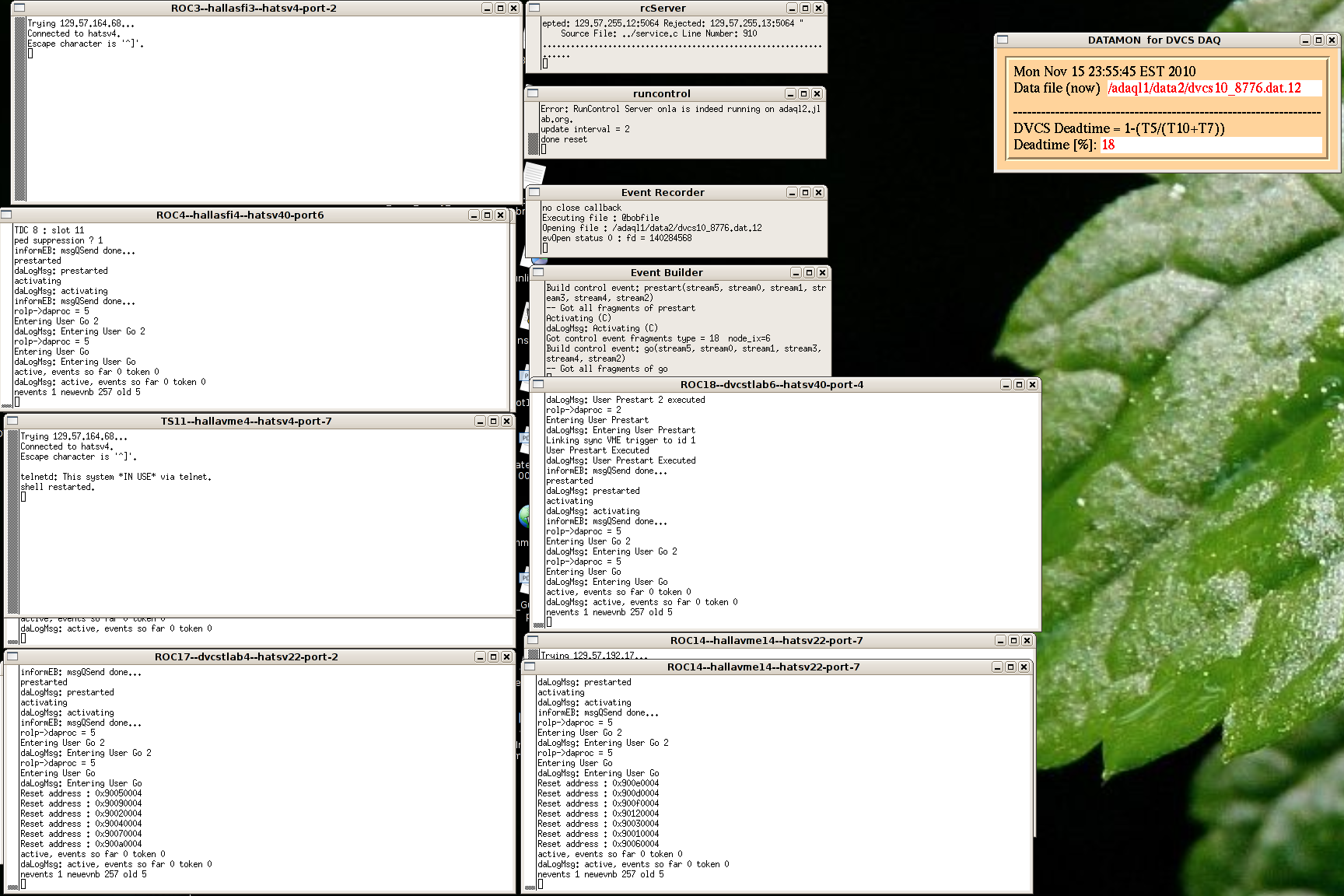Image resolution: width=1344 pixels, height=896 pixels.
Task: Maximize the ROC3--hallasfi3 terminal window
Action: tap(500, 8)
